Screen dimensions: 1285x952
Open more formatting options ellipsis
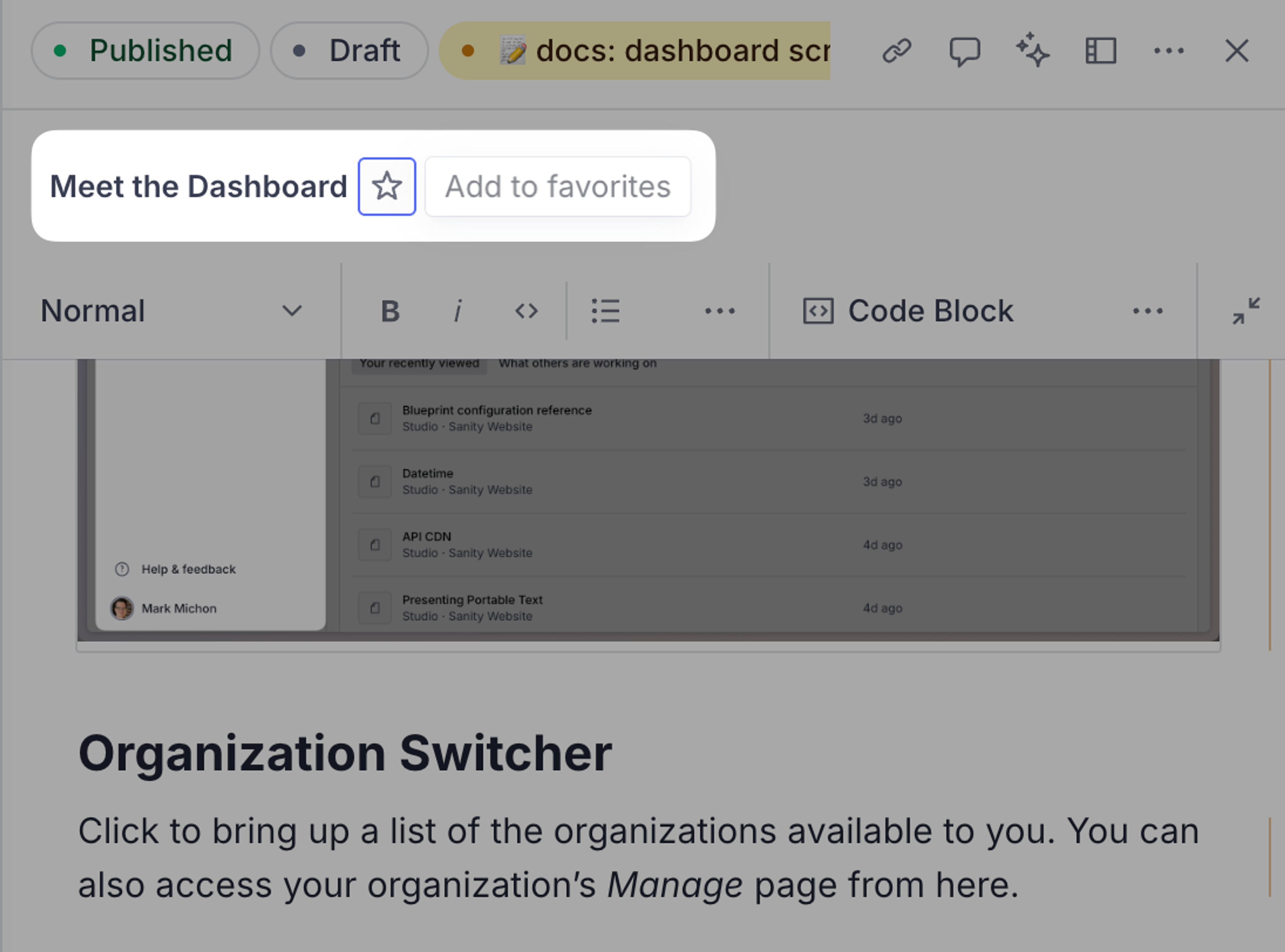pyautogui.click(x=720, y=311)
